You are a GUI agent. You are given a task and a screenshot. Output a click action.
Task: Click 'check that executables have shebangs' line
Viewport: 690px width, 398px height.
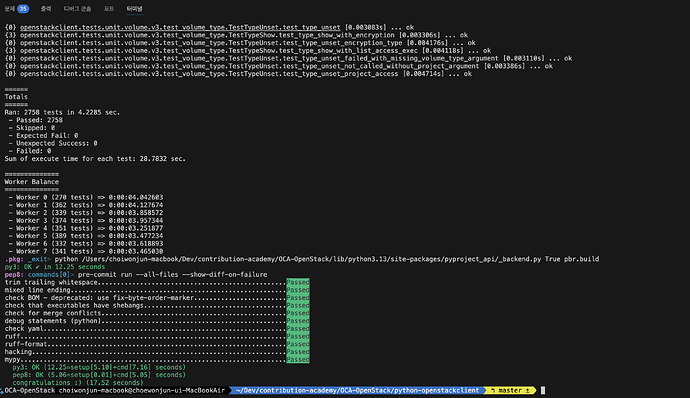[145, 306]
